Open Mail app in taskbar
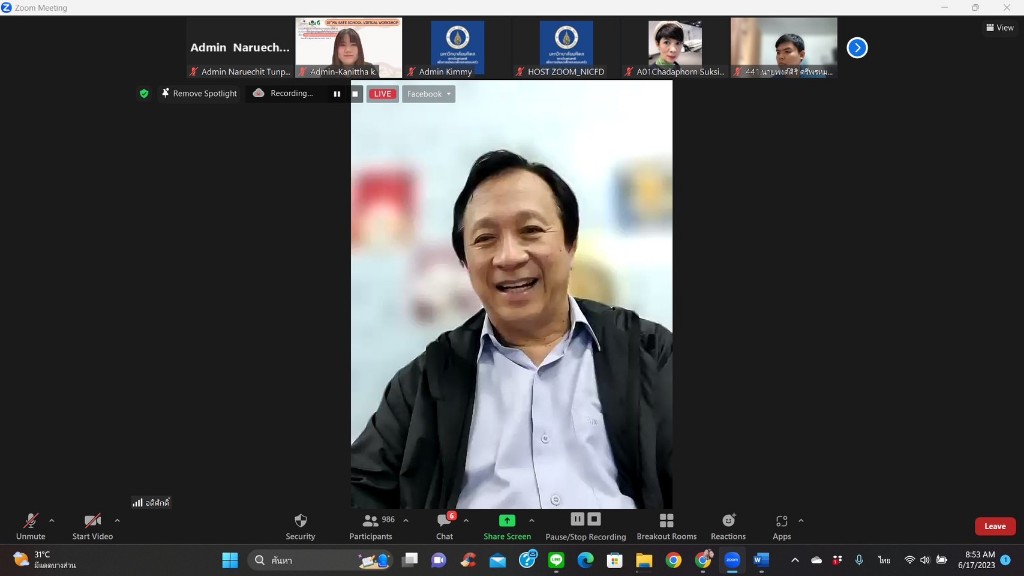The width and height of the screenshot is (1024, 576). pos(498,560)
